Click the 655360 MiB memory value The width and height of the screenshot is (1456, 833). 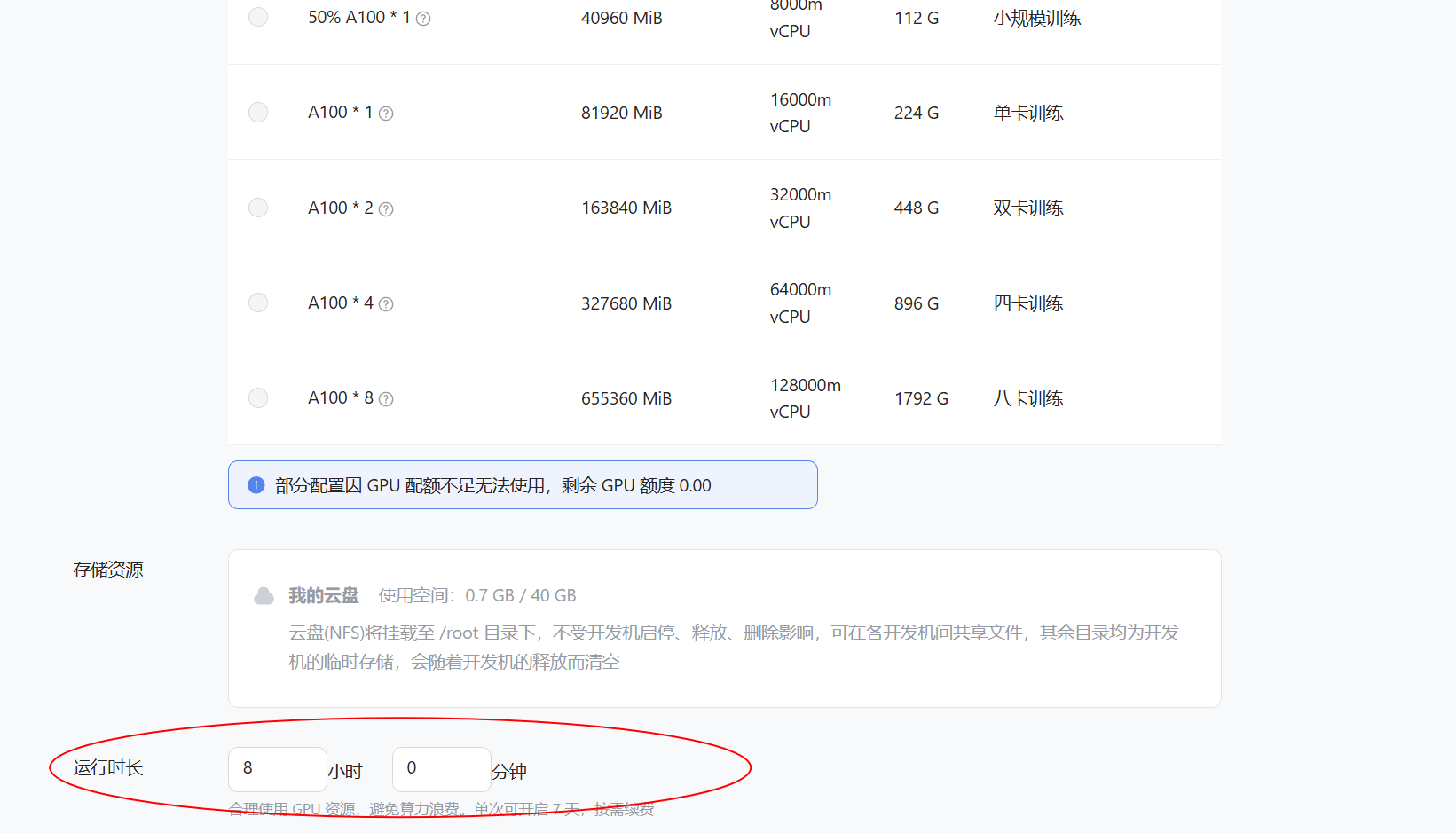tap(626, 398)
